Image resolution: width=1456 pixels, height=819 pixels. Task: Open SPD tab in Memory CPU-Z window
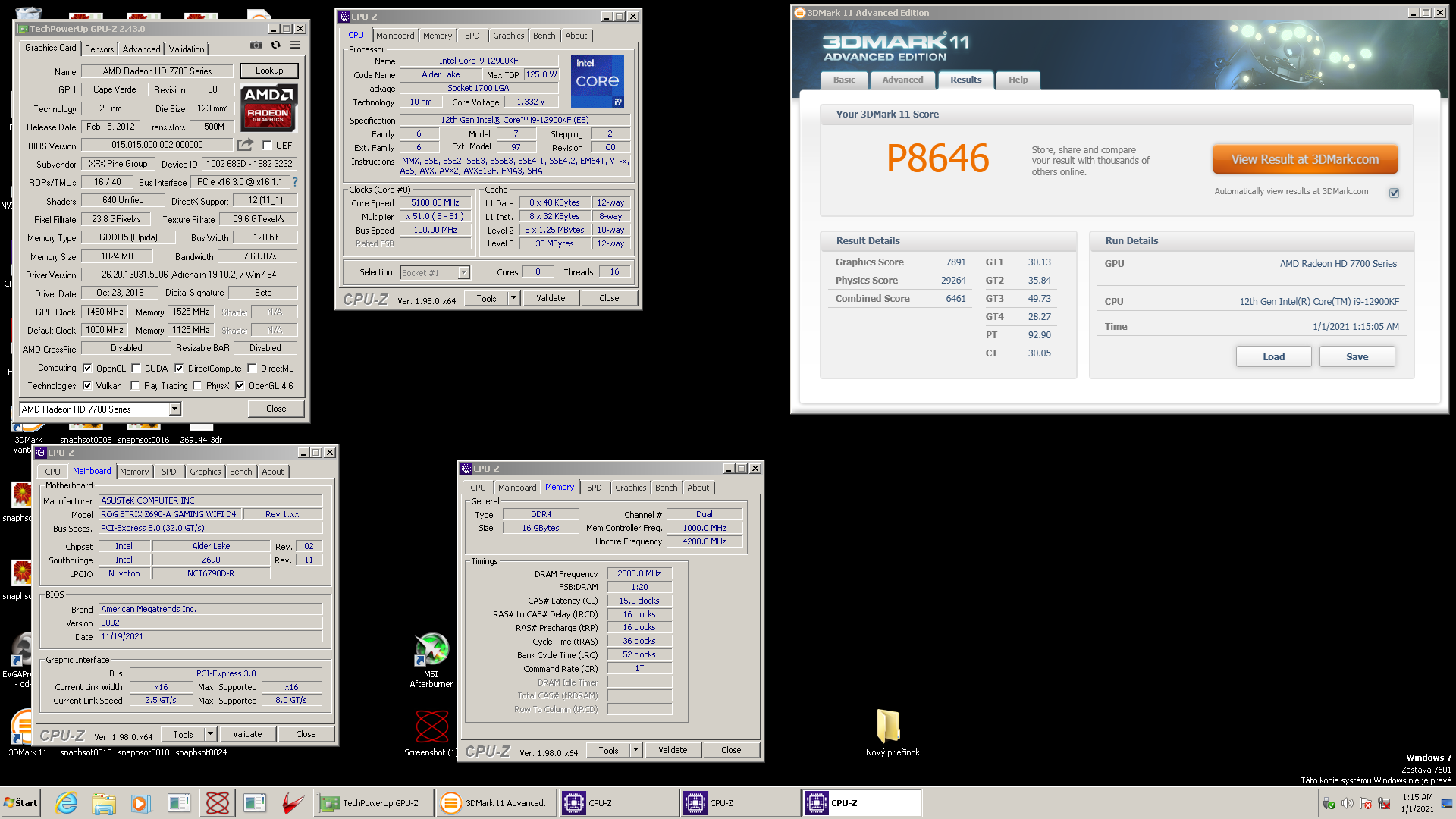click(595, 488)
